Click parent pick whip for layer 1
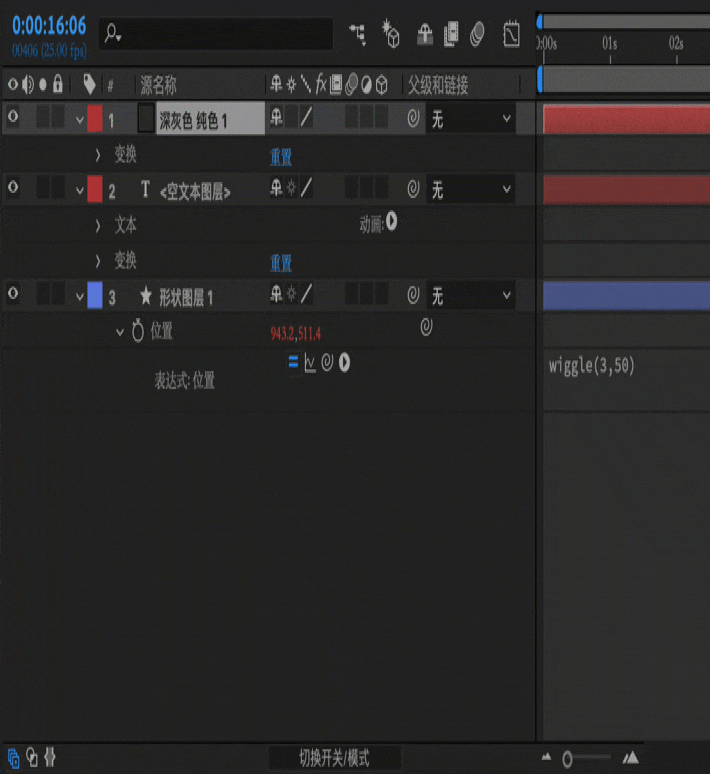Image resolution: width=710 pixels, height=774 pixels. [413, 118]
